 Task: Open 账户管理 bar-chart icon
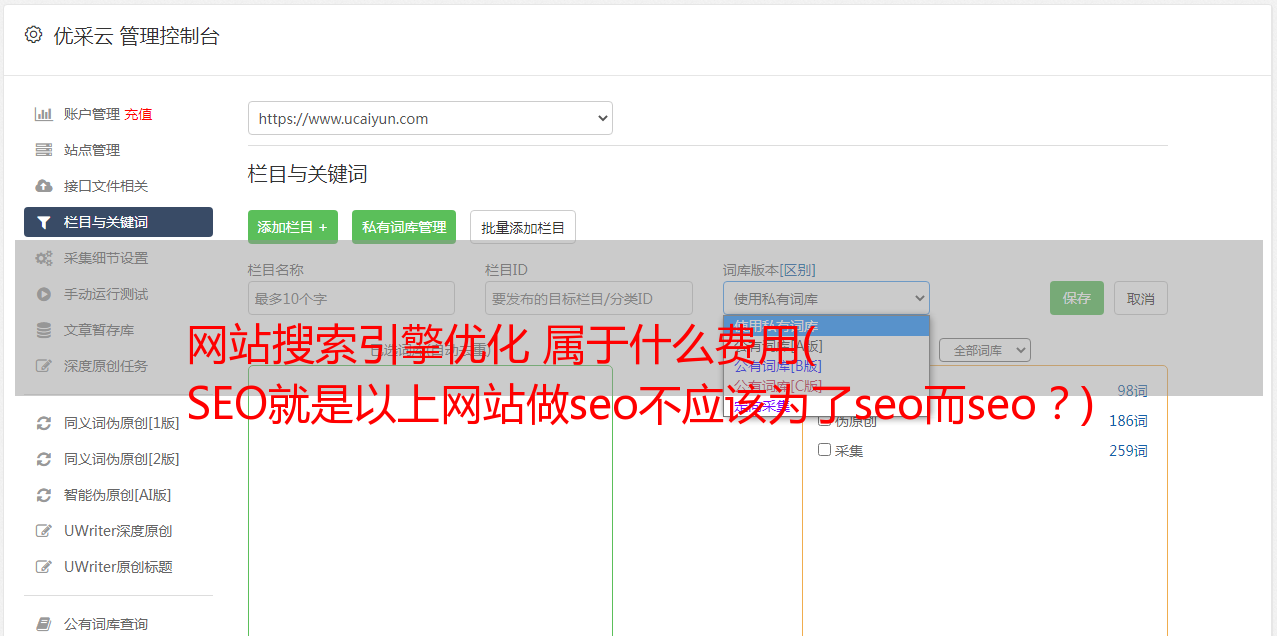tap(44, 114)
